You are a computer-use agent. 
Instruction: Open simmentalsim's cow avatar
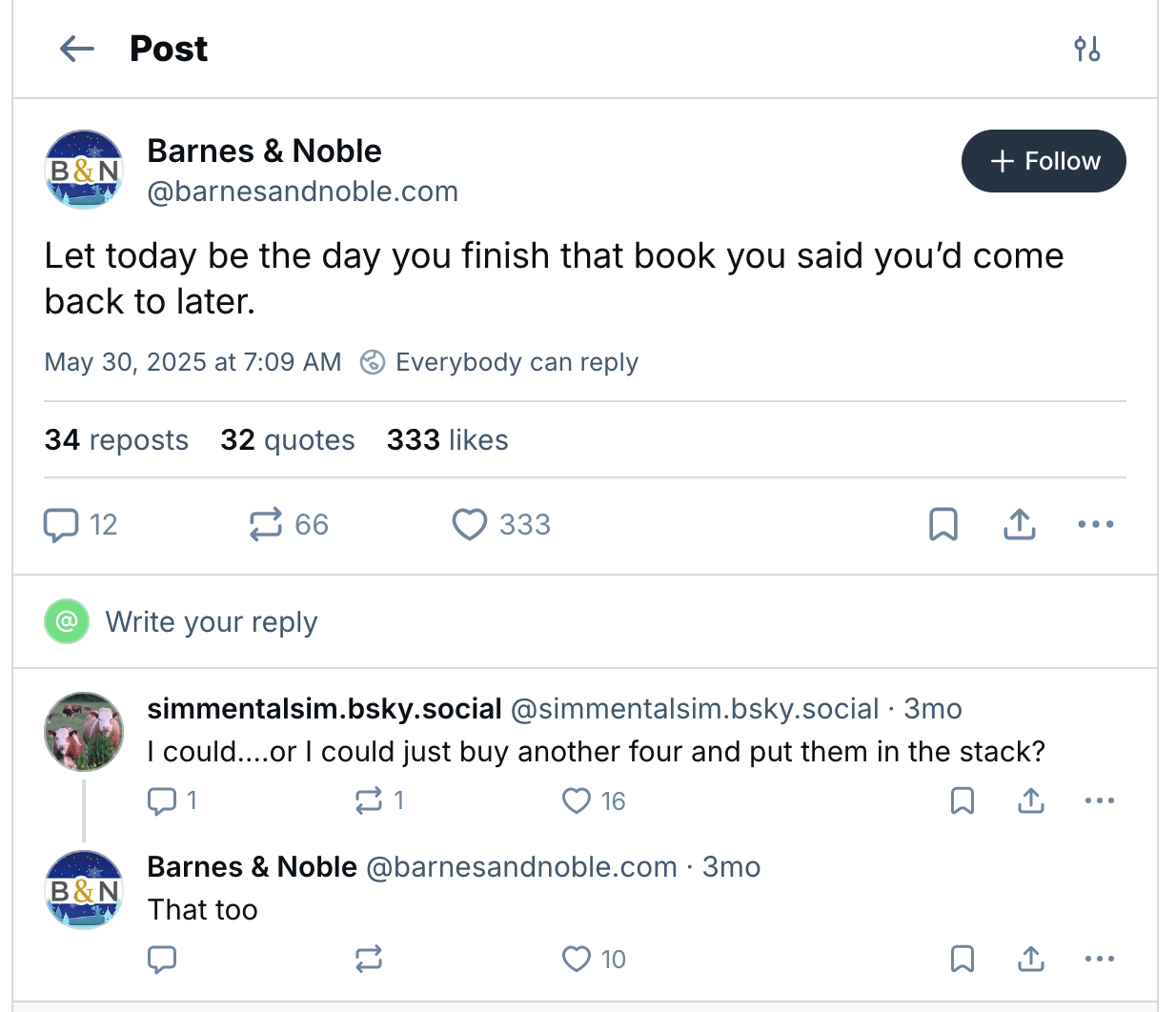click(84, 732)
